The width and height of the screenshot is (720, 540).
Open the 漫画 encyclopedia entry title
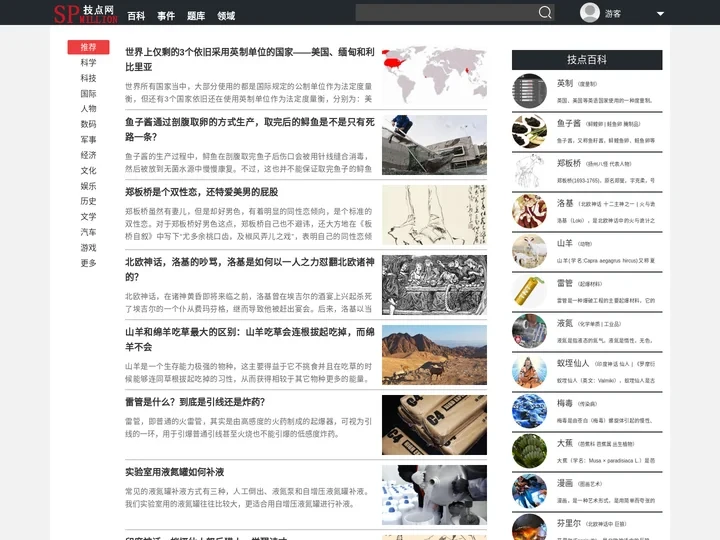click(x=565, y=483)
